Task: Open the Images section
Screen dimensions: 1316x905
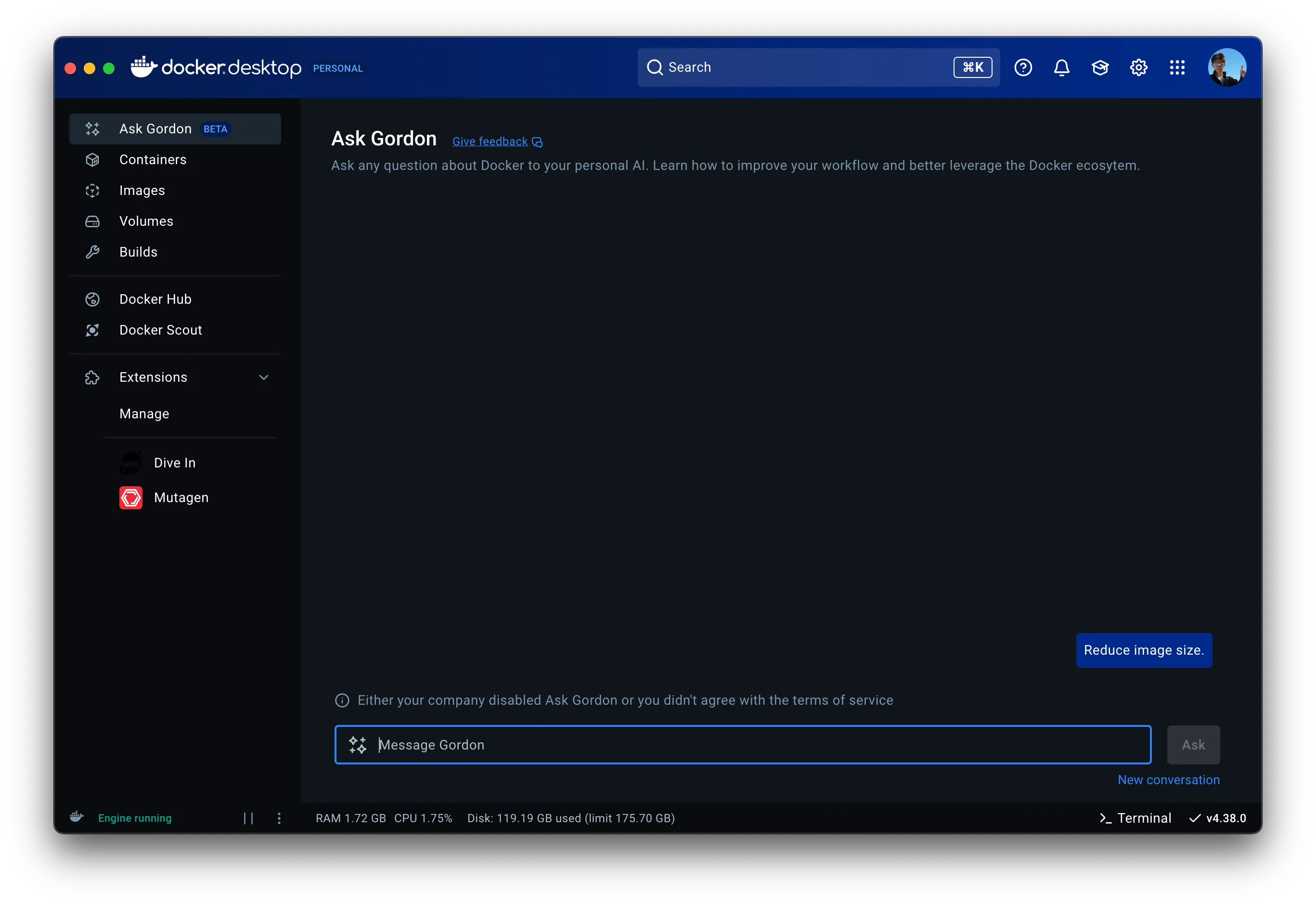Action: 142,191
